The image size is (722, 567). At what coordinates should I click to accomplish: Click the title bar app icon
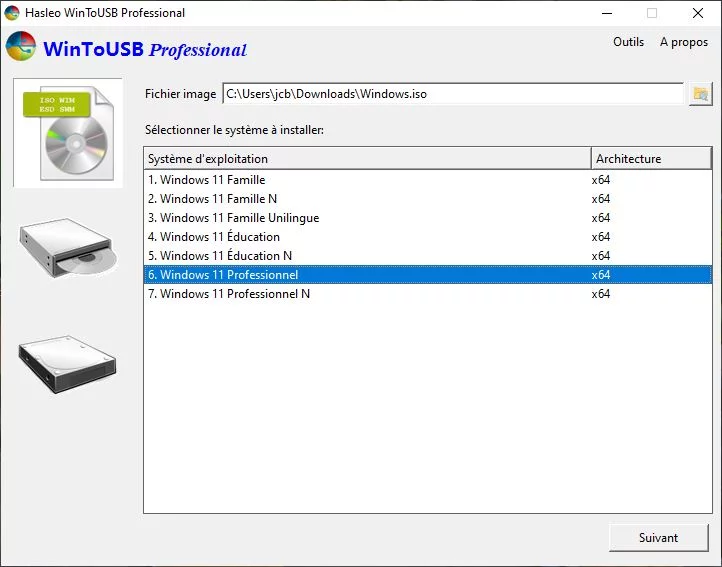(x=12, y=13)
